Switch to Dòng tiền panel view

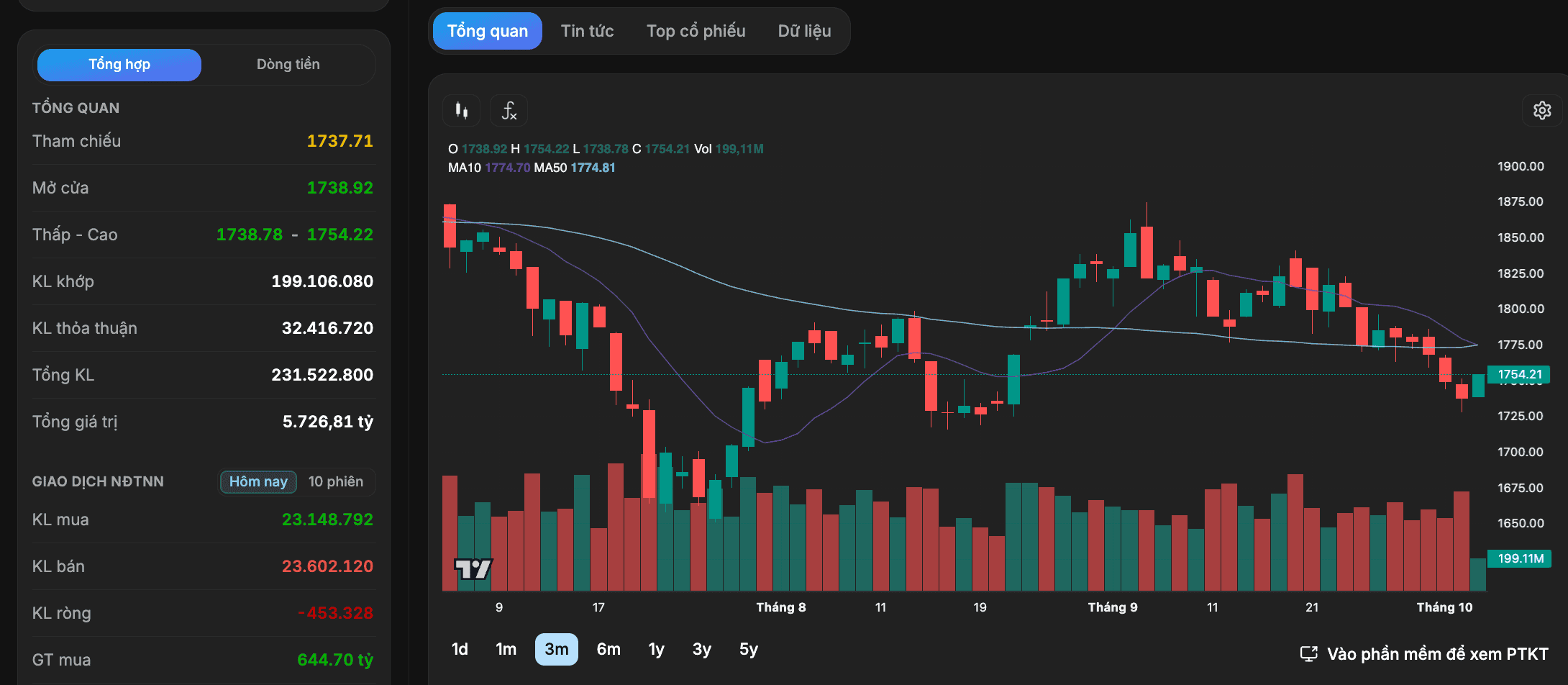point(288,65)
